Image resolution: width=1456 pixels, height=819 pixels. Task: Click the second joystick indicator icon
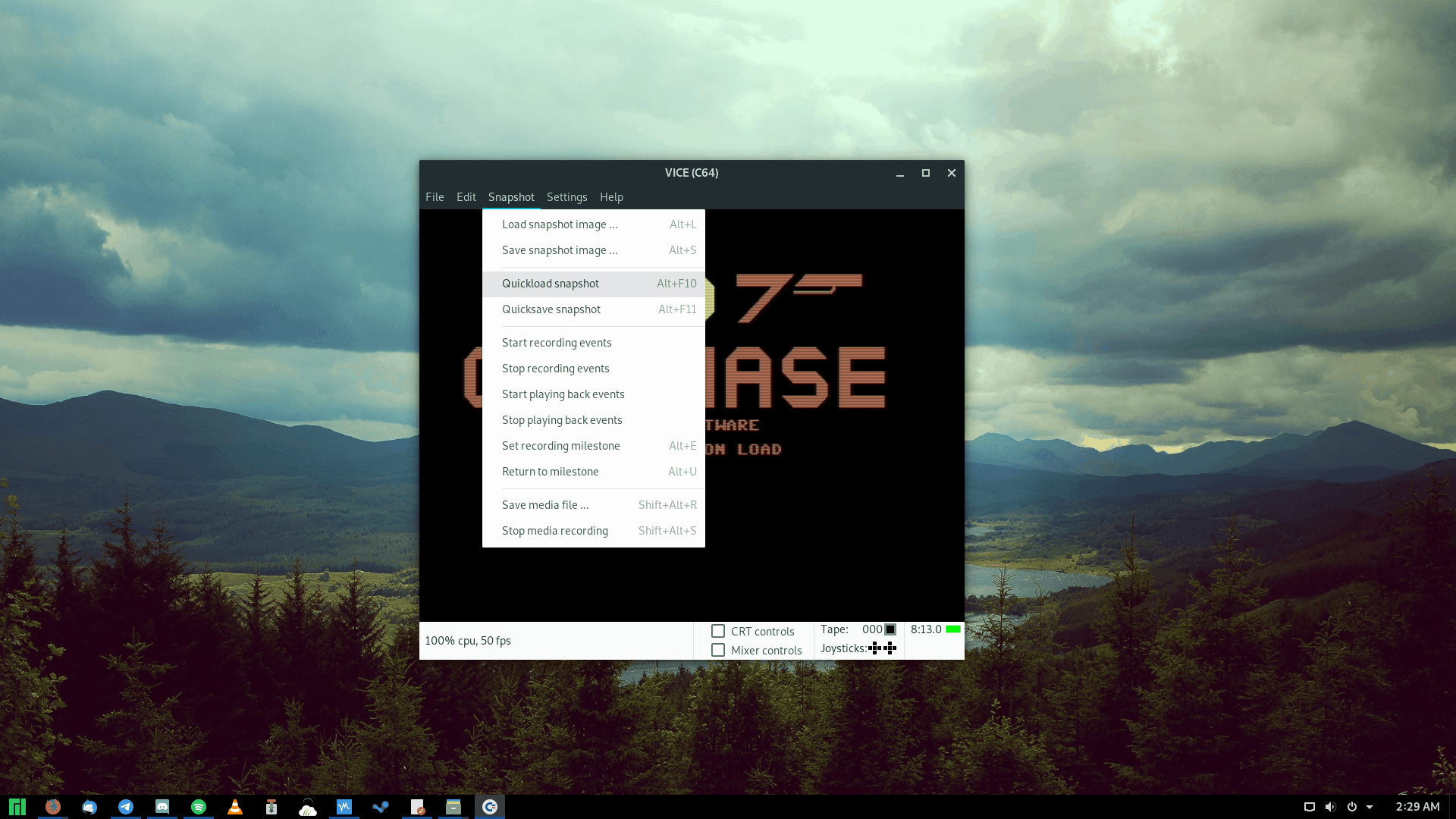[x=890, y=648]
